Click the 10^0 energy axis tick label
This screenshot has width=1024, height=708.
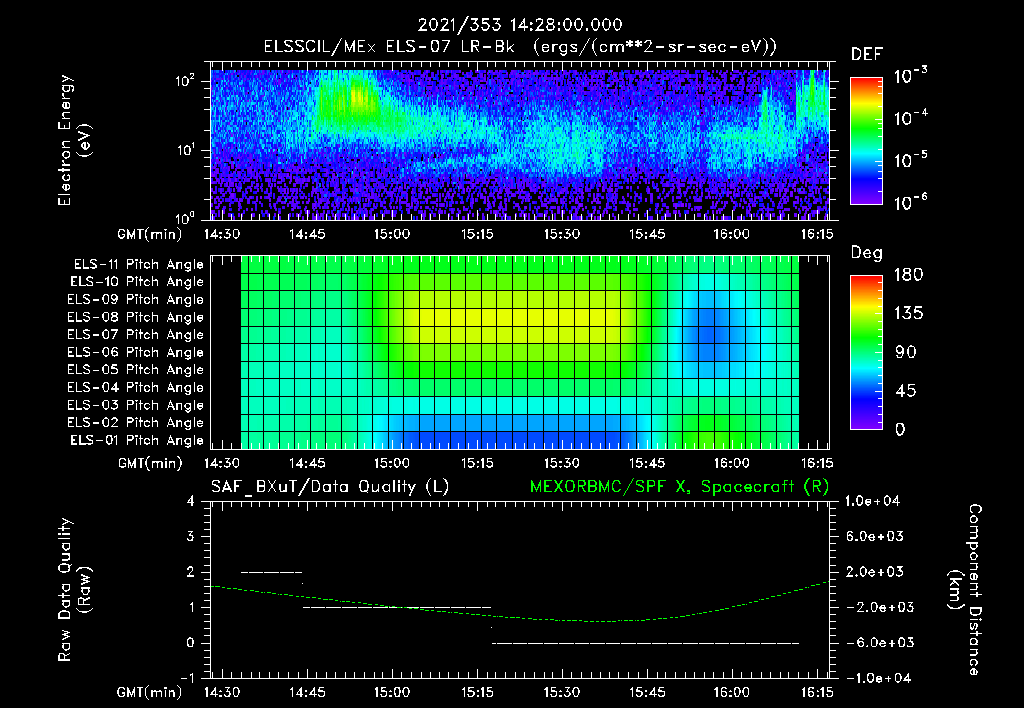click(185, 217)
